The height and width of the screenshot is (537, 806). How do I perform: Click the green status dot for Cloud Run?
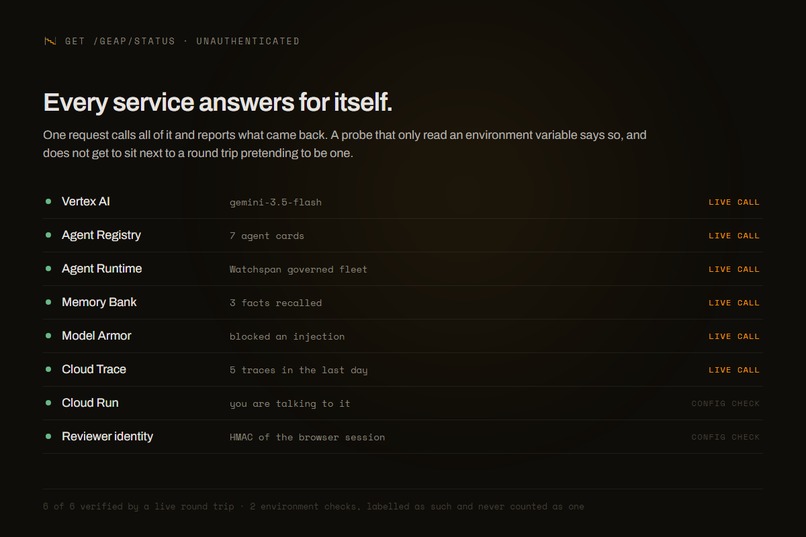tap(48, 403)
